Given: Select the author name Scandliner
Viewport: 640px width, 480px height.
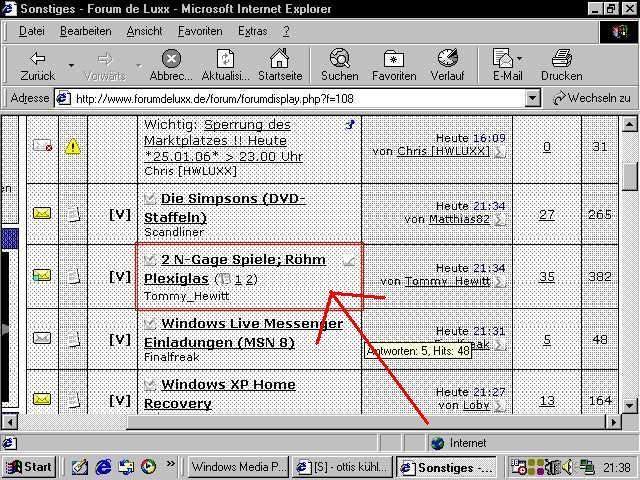Looking at the screenshot, I should coord(174,232).
